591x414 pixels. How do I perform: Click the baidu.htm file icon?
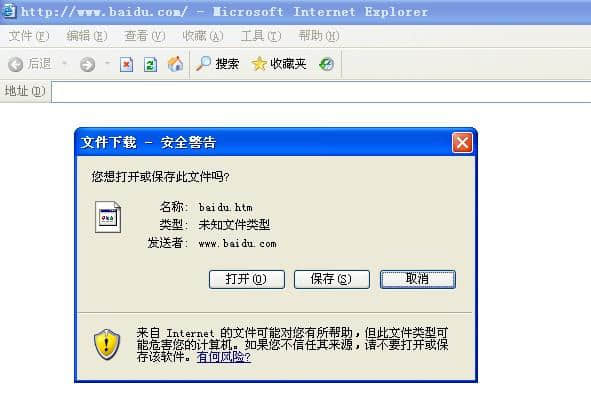(108, 217)
